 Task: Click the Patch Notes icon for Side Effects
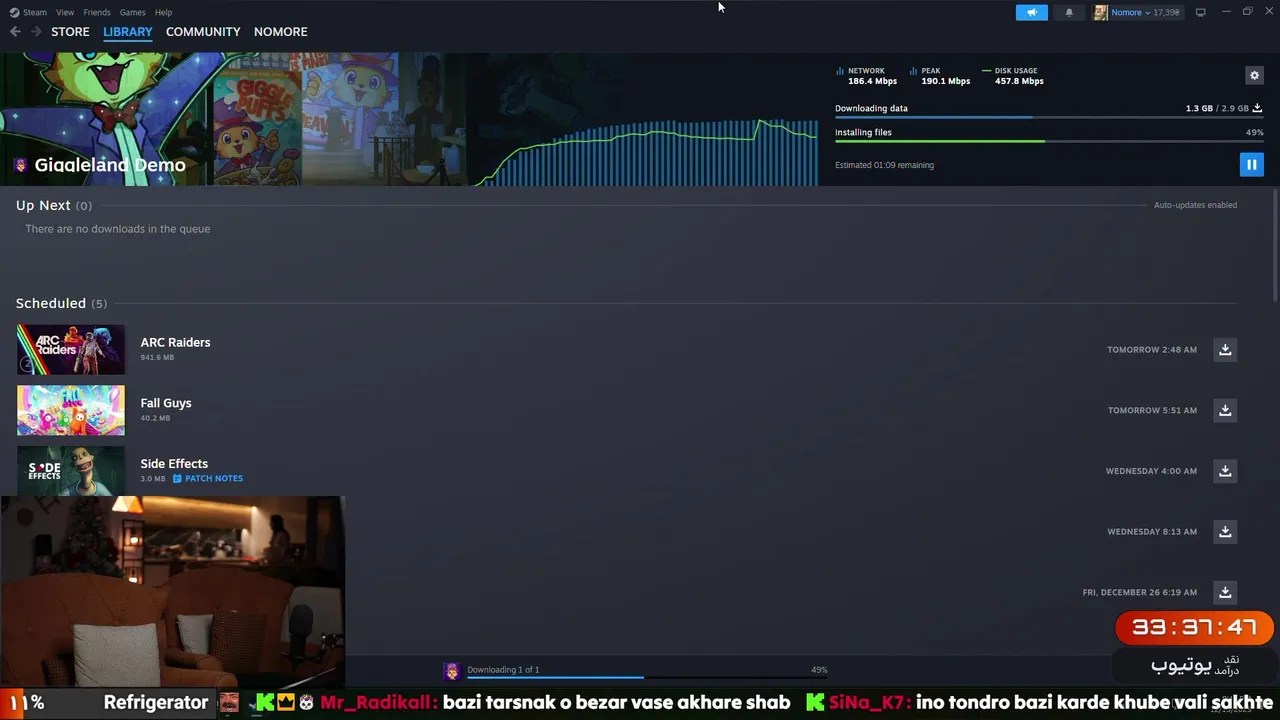177,478
